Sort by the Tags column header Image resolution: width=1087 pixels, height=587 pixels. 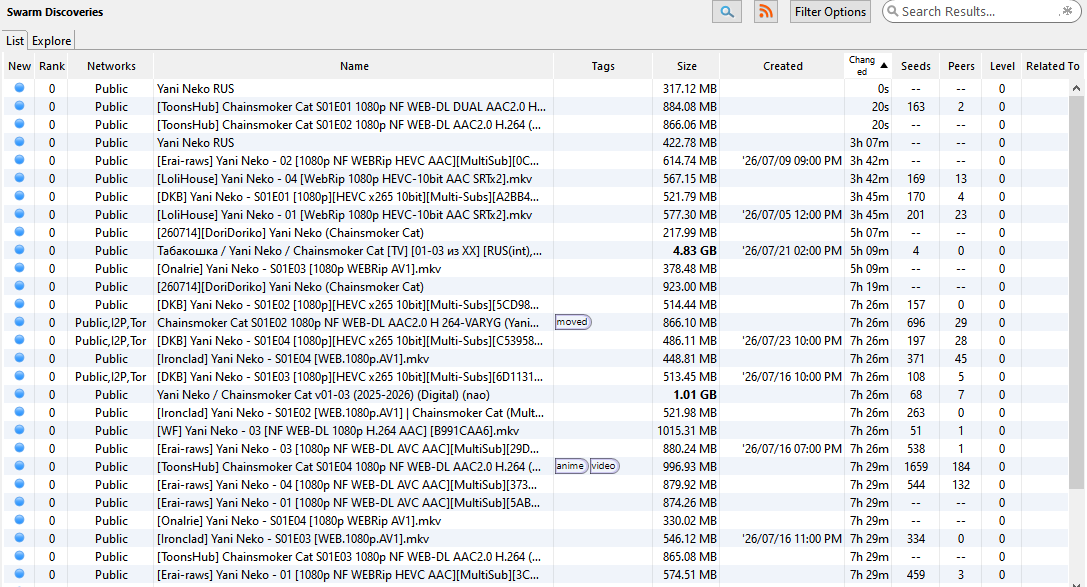pos(603,66)
